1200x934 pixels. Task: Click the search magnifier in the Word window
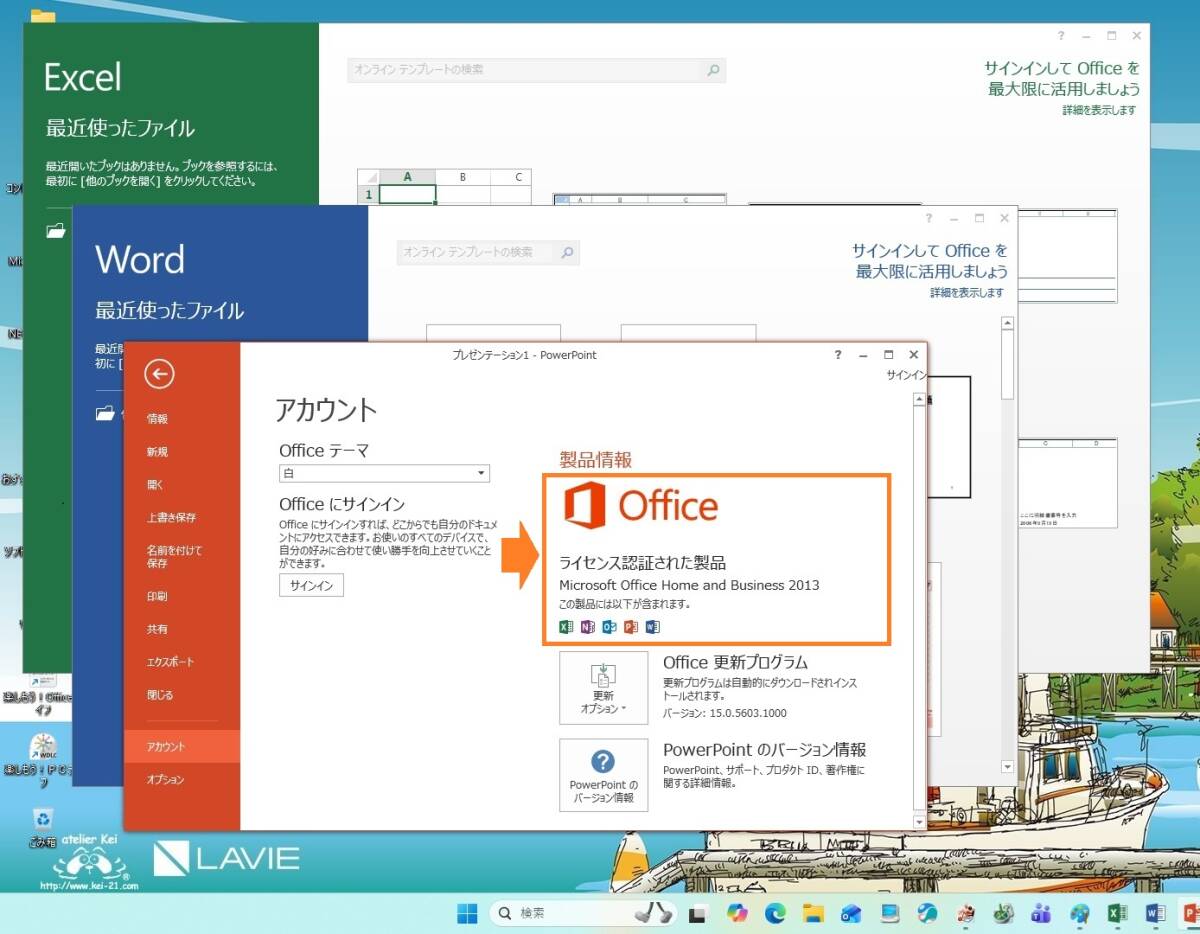[x=568, y=252]
